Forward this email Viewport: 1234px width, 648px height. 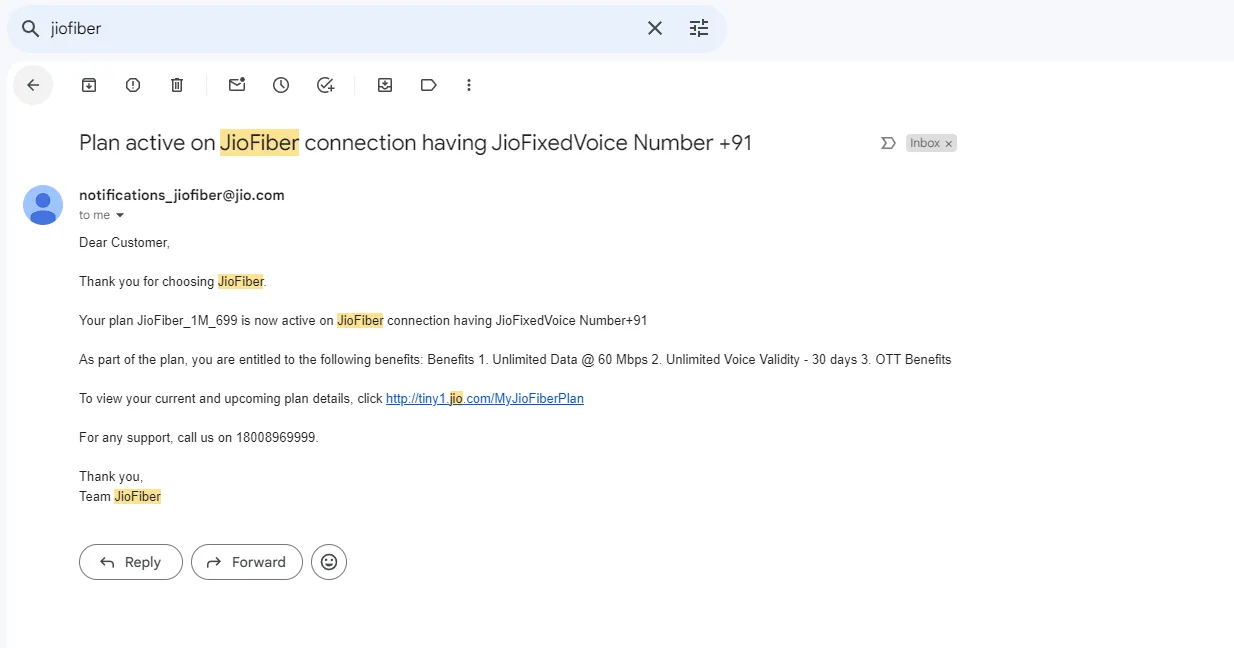(247, 562)
